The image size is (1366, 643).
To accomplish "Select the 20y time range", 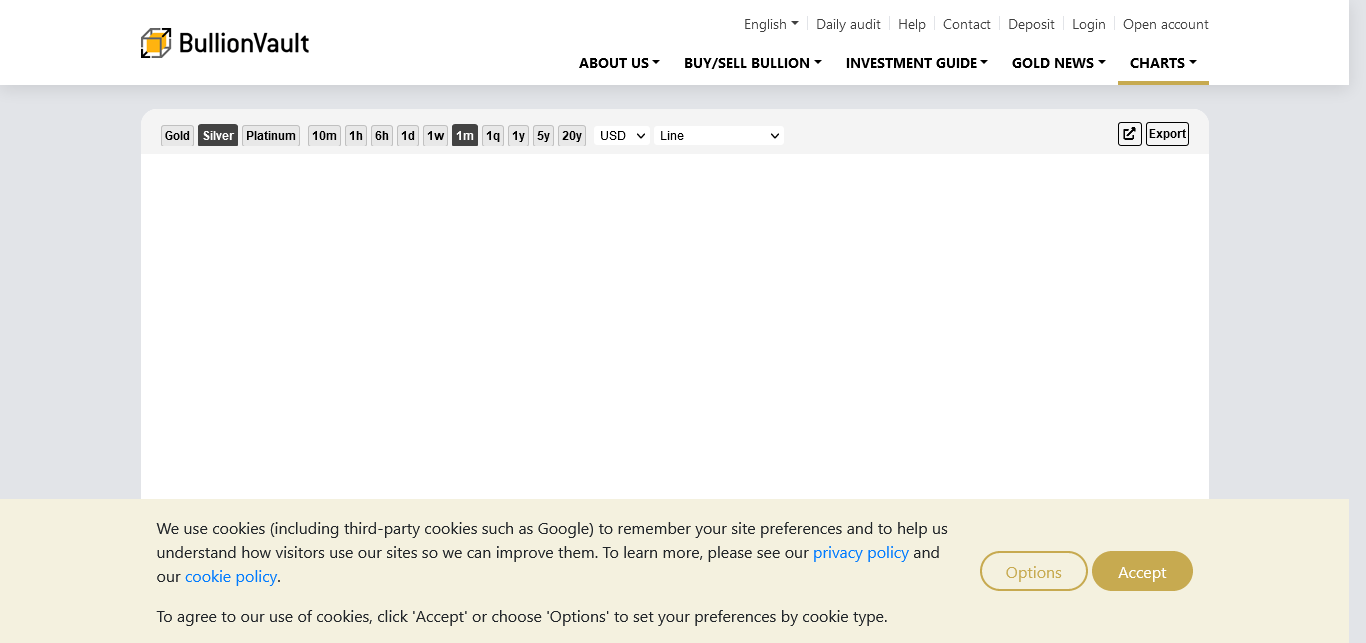I will (x=571, y=136).
